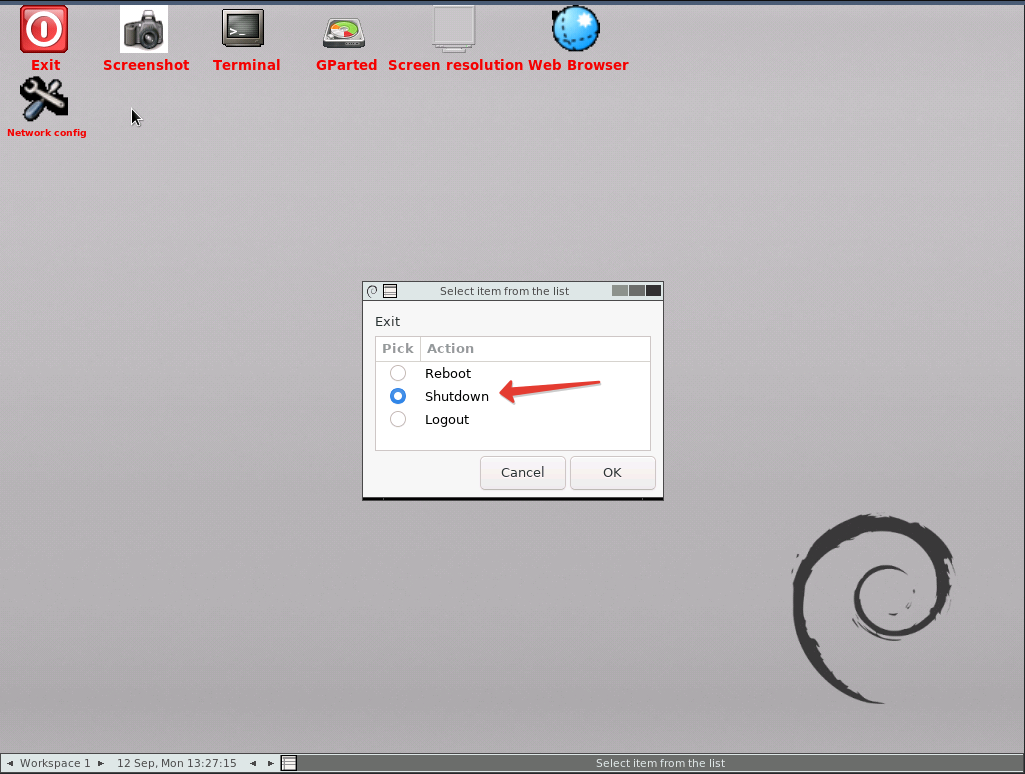This screenshot has height=774, width=1025.
Task: Open Network config utility
Action: coord(45,98)
